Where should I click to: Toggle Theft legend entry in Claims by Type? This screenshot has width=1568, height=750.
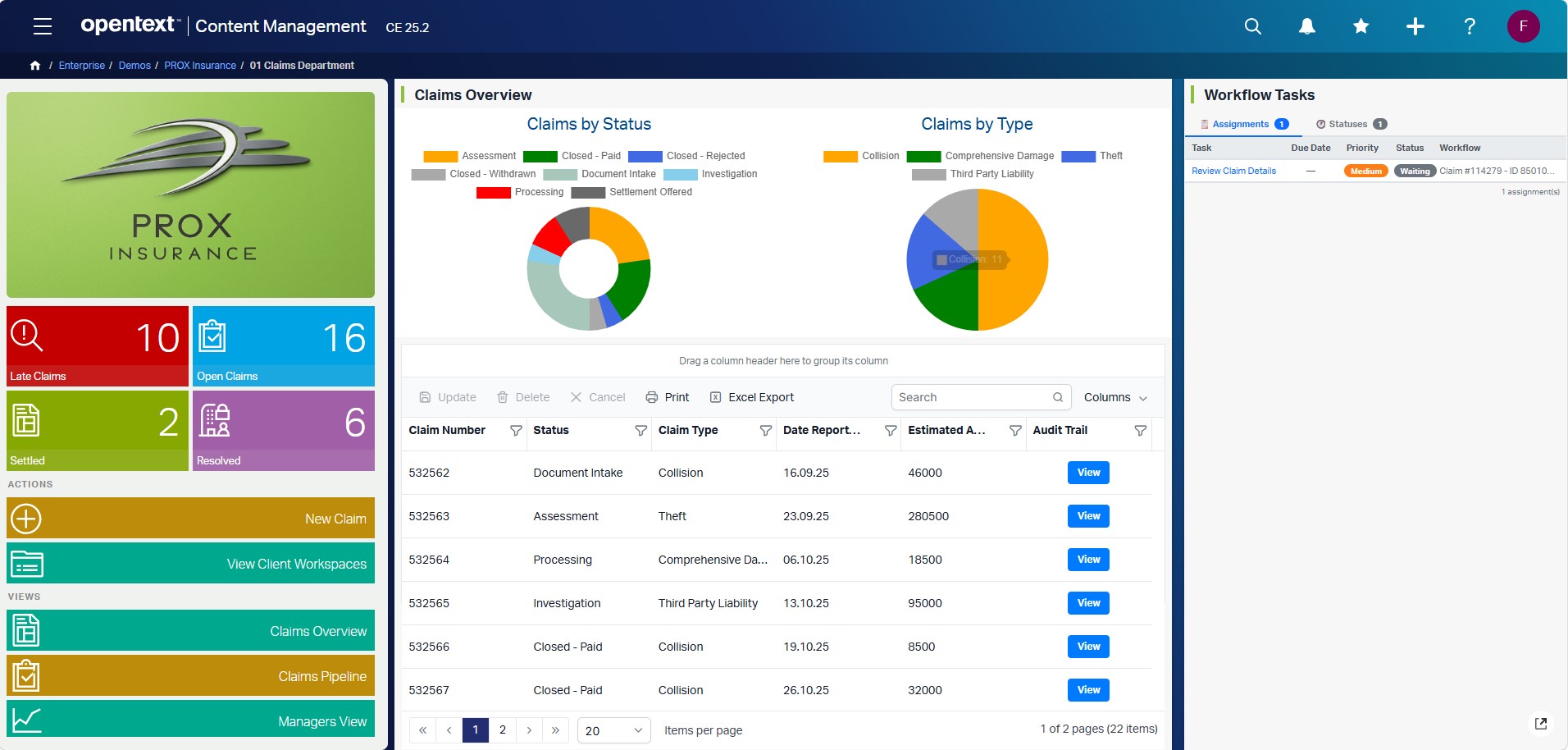pyautogui.click(x=1092, y=156)
